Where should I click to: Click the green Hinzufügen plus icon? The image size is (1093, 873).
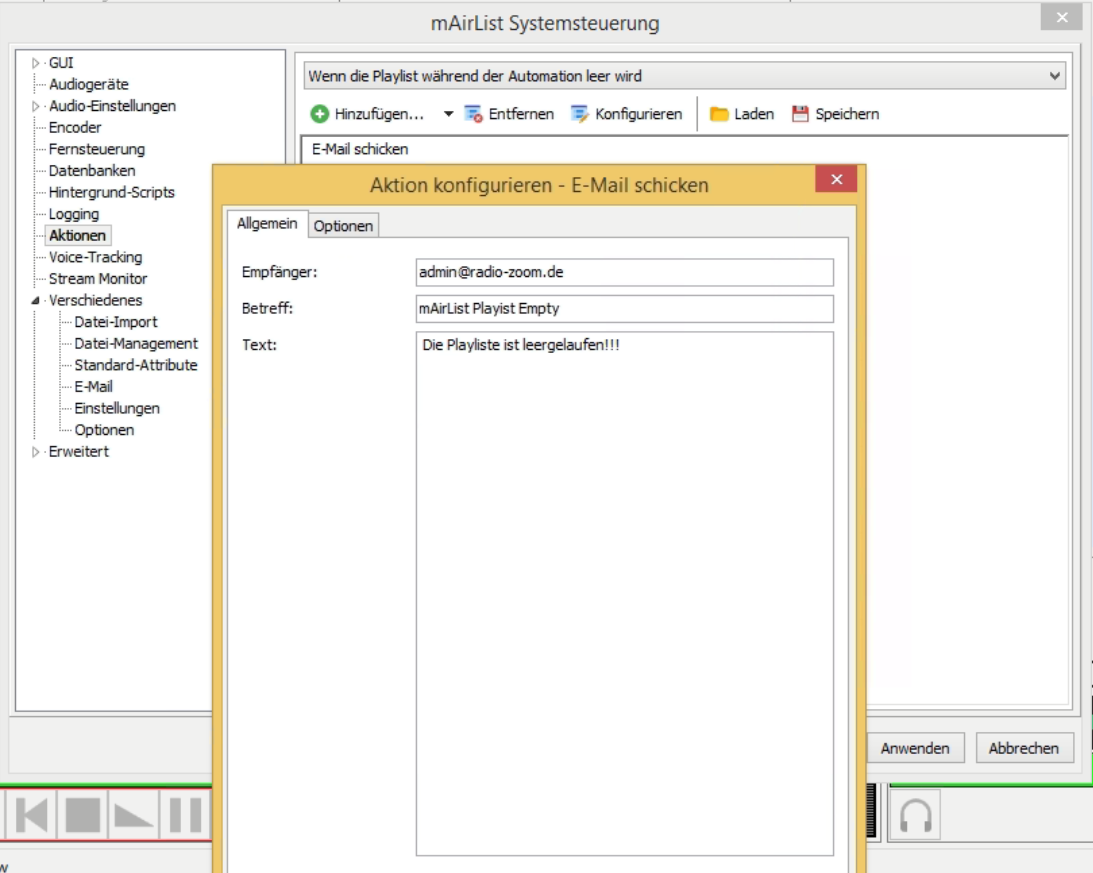pos(320,114)
